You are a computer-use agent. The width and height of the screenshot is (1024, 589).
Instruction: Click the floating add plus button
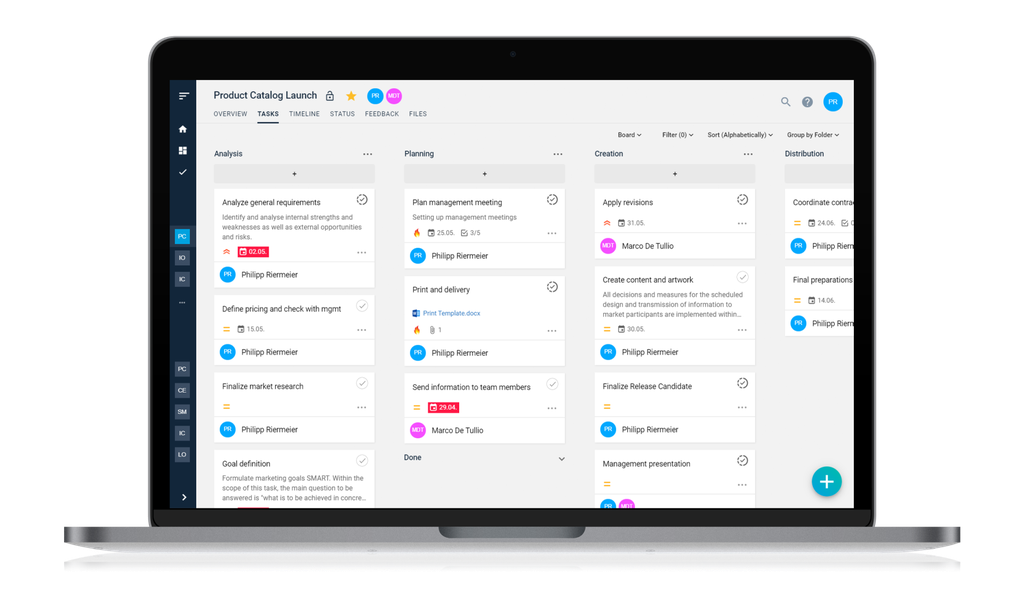(x=827, y=482)
